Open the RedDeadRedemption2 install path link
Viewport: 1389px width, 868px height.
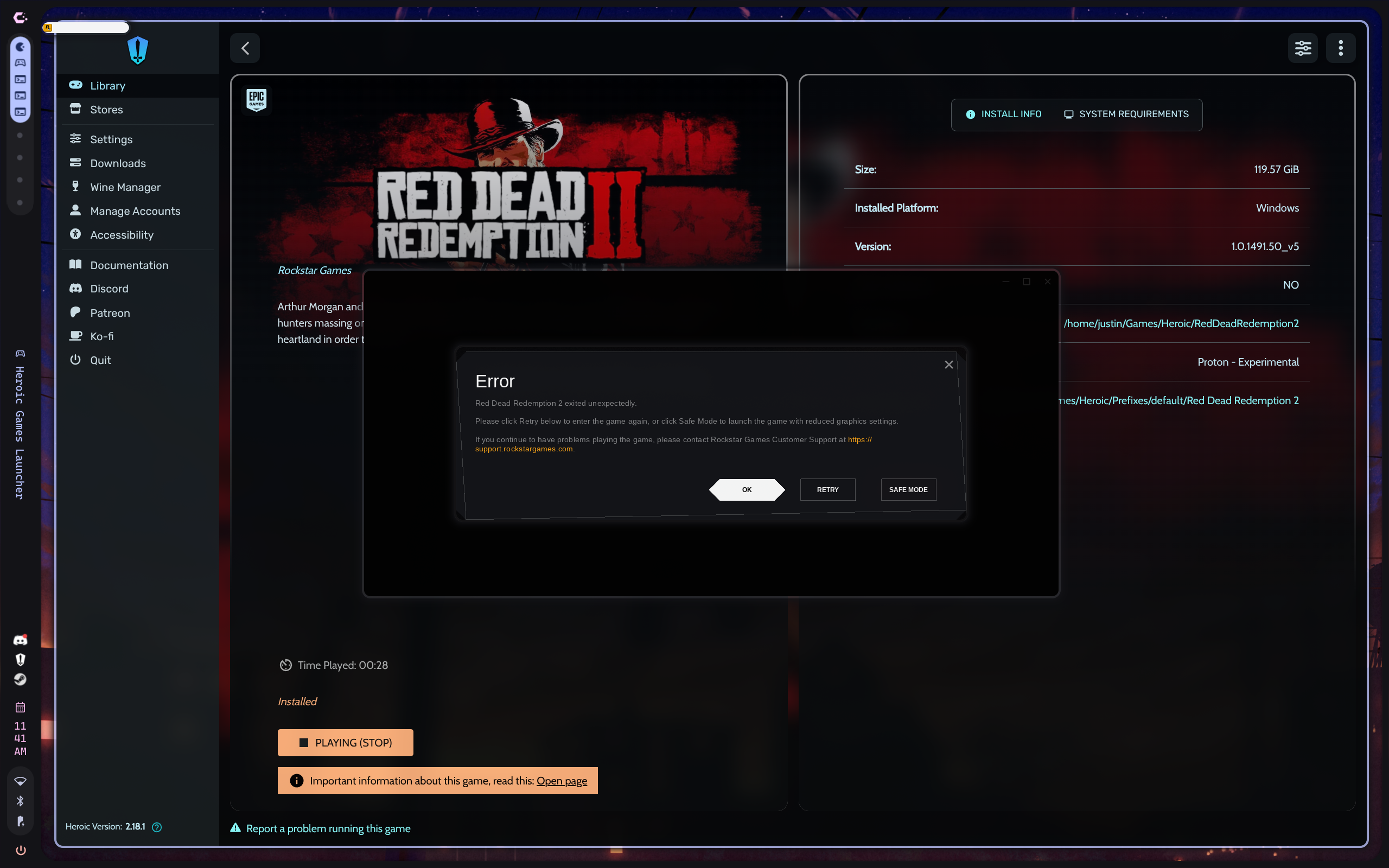pyautogui.click(x=1181, y=324)
